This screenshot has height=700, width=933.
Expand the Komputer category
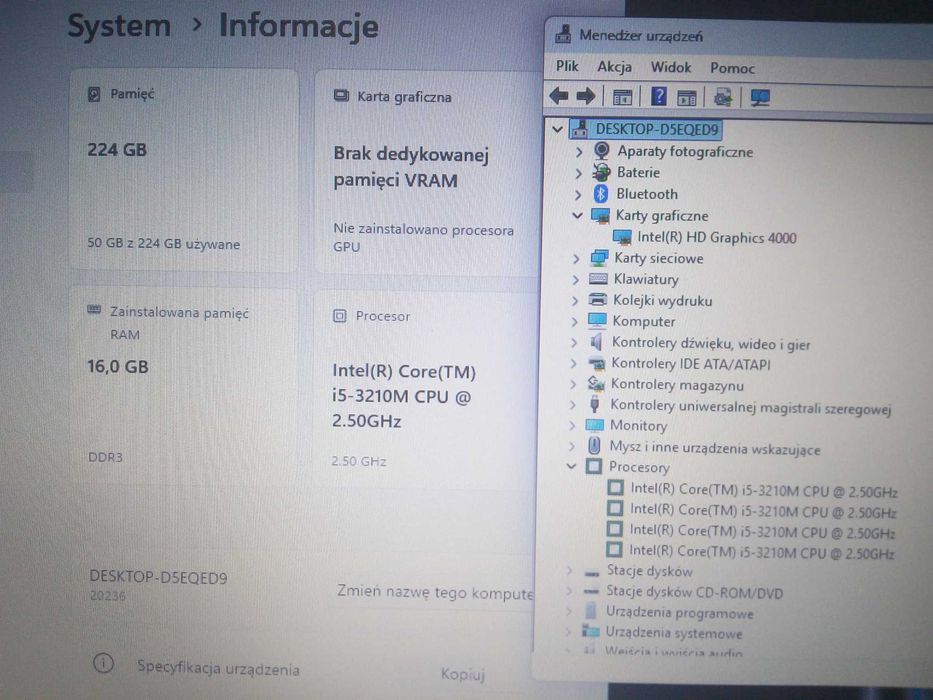574,321
